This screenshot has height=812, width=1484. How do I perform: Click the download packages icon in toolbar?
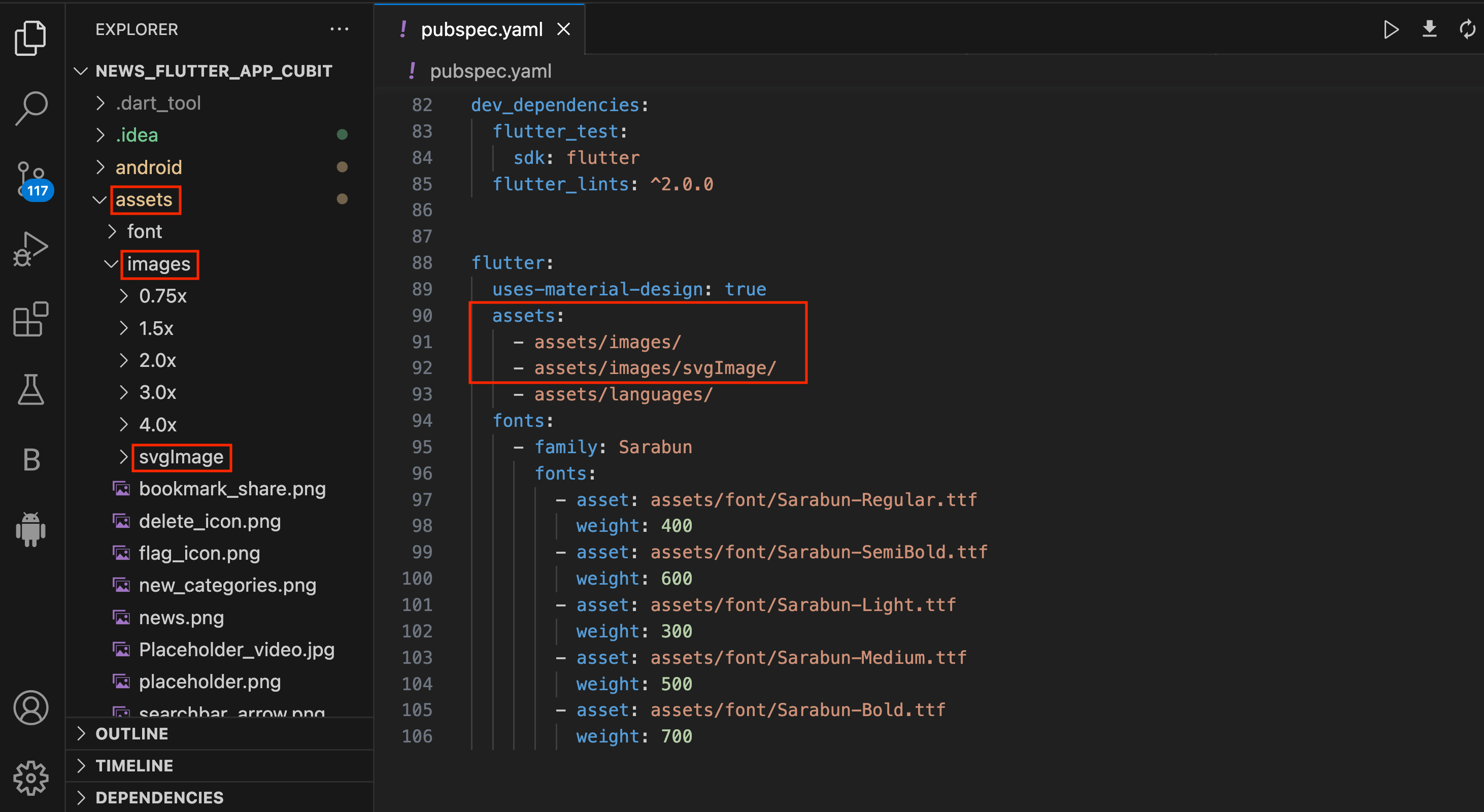click(1429, 29)
